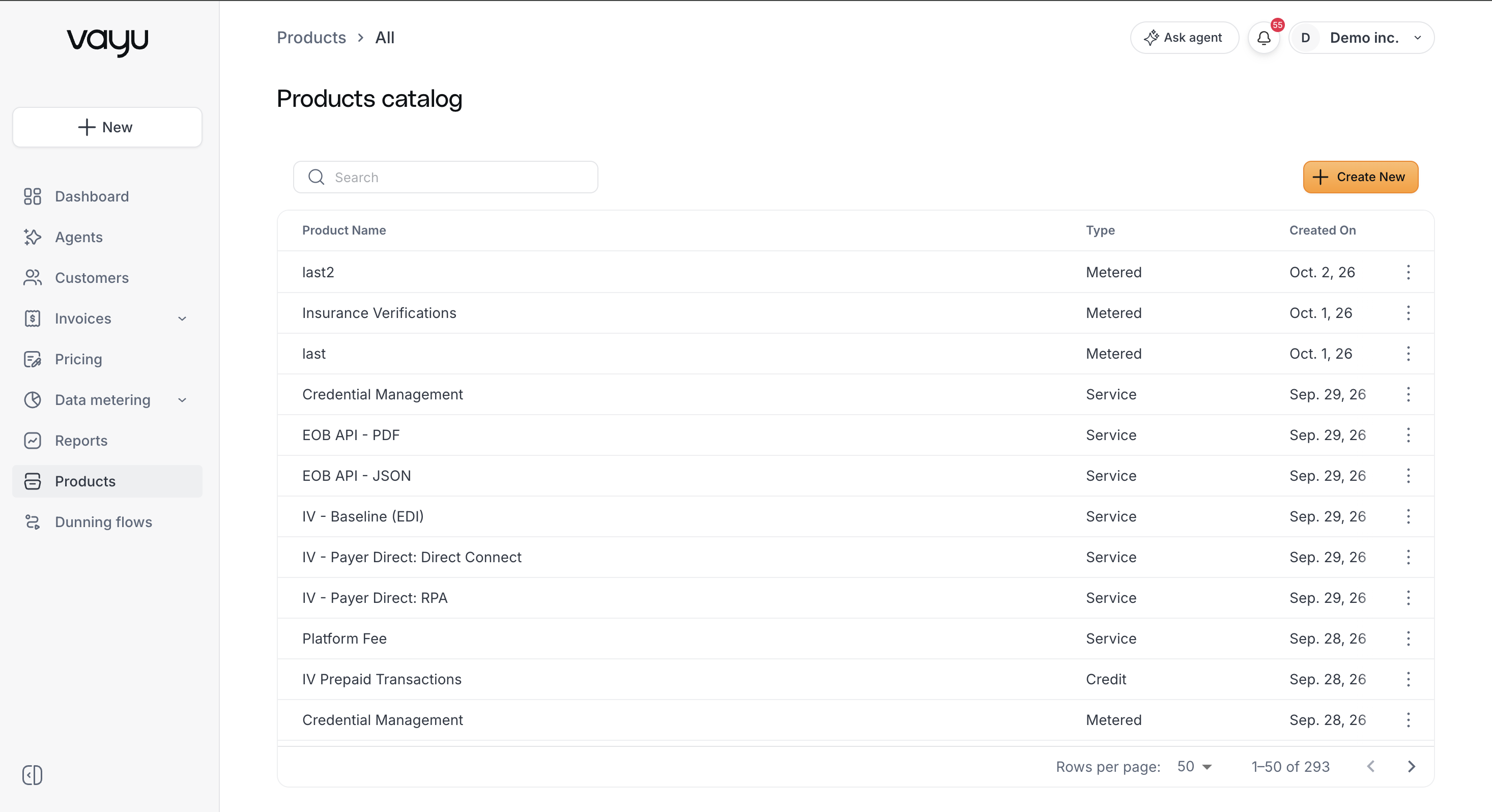
Task: Open the Pricing section
Action: pyautogui.click(x=107, y=359)
